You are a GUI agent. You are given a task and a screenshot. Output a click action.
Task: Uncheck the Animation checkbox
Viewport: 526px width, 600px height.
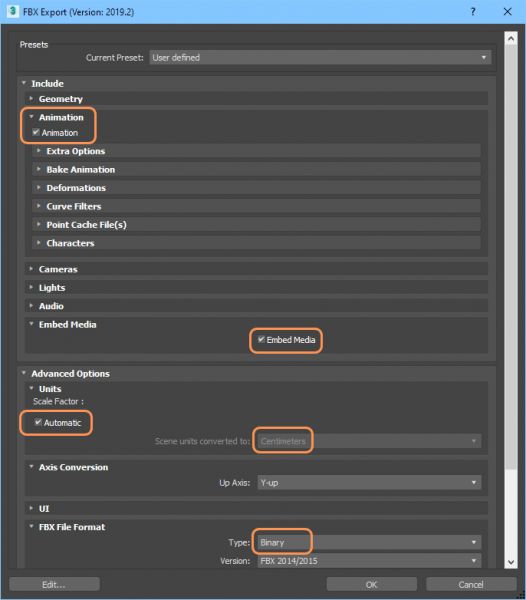(x=36, y=132)
